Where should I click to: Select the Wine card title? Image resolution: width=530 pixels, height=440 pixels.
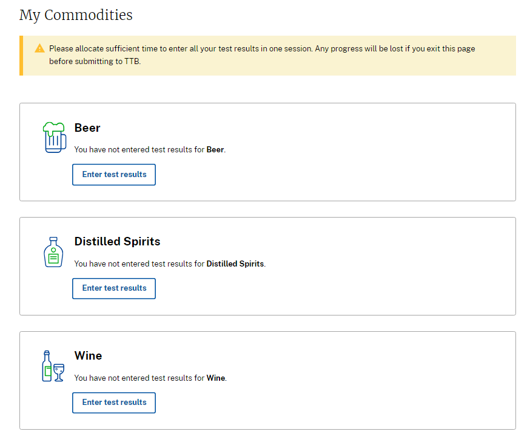(88, 356)
